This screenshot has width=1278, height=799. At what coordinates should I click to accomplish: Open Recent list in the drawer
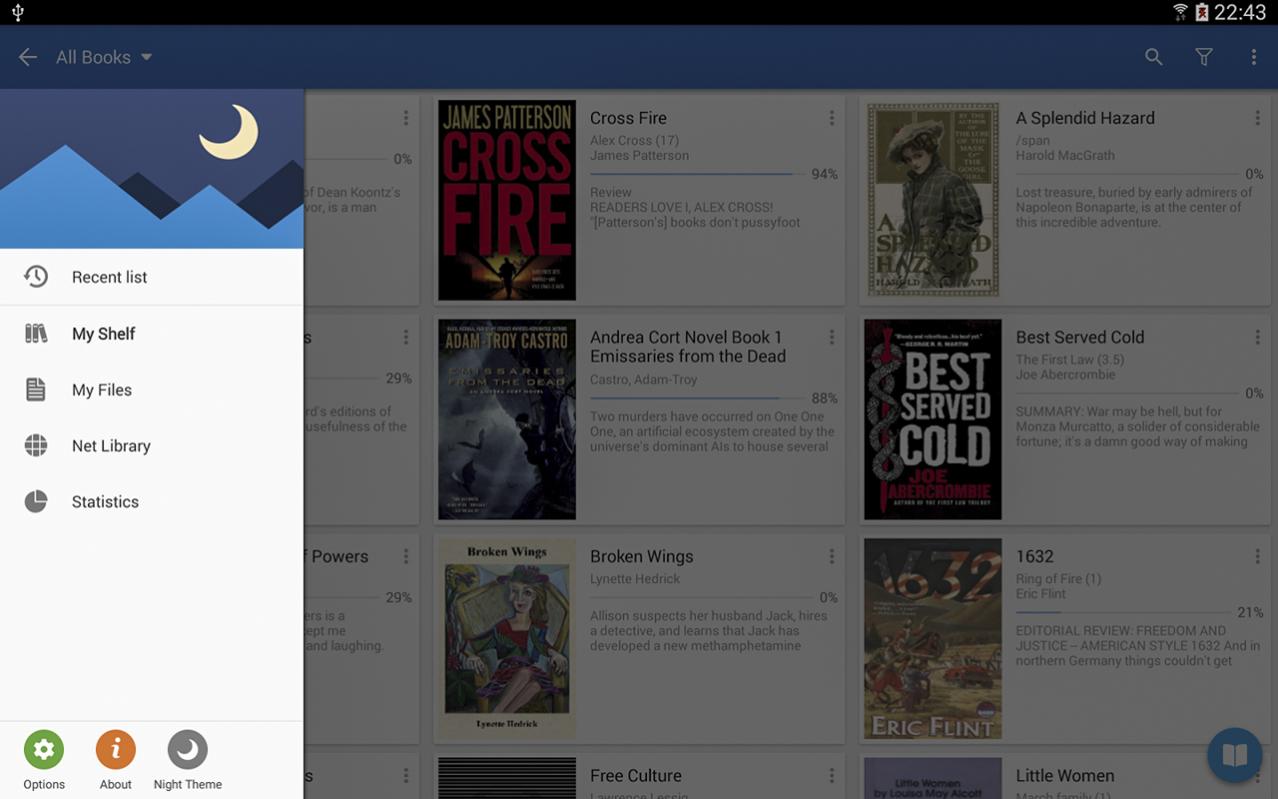click(152, 277)
